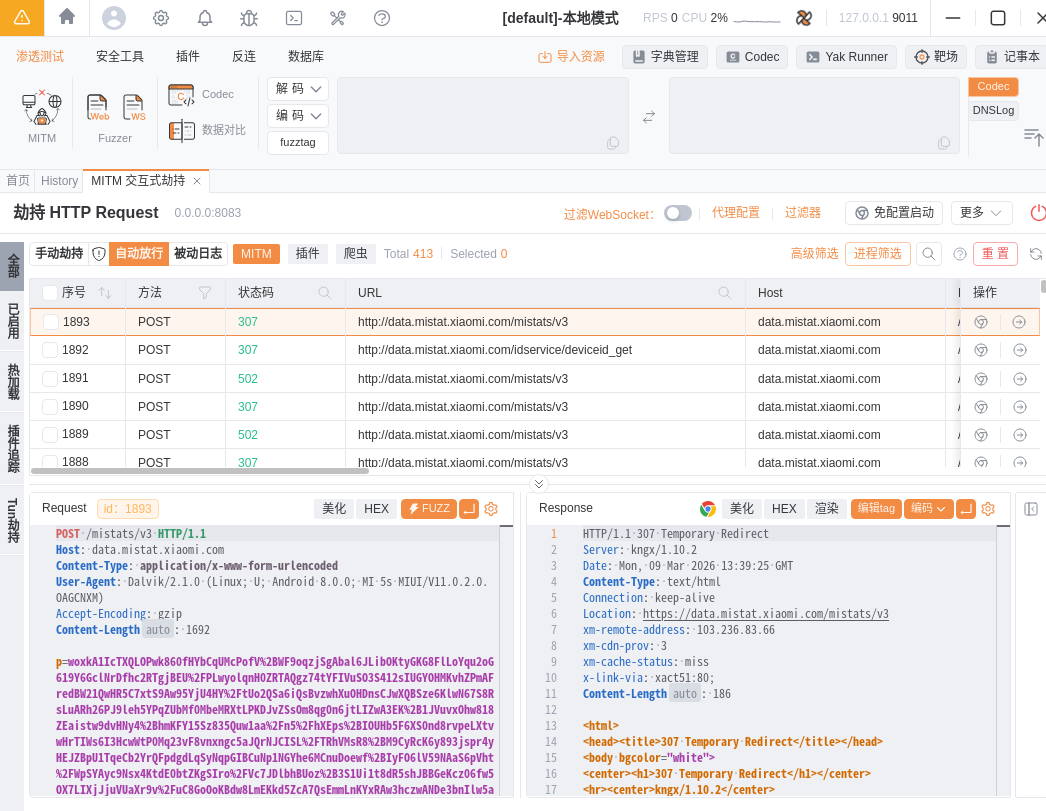Image resolution: width=1046 pixels, height=811 pixels.
Task: Click the 重置 reset button
Action: tap(995, 253)
